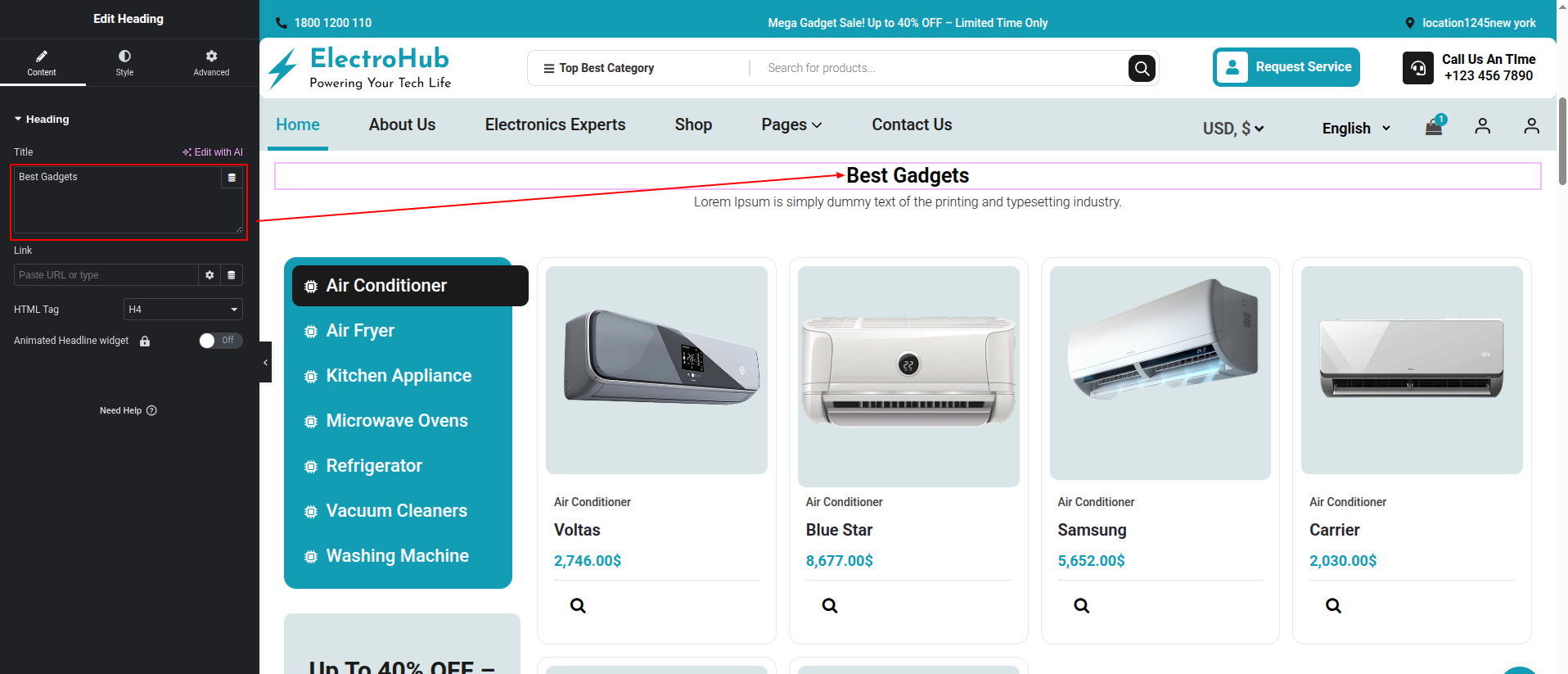The image size is (1568, 674).
Task: Click the headset call icon
Action: tap(1417, 68)
